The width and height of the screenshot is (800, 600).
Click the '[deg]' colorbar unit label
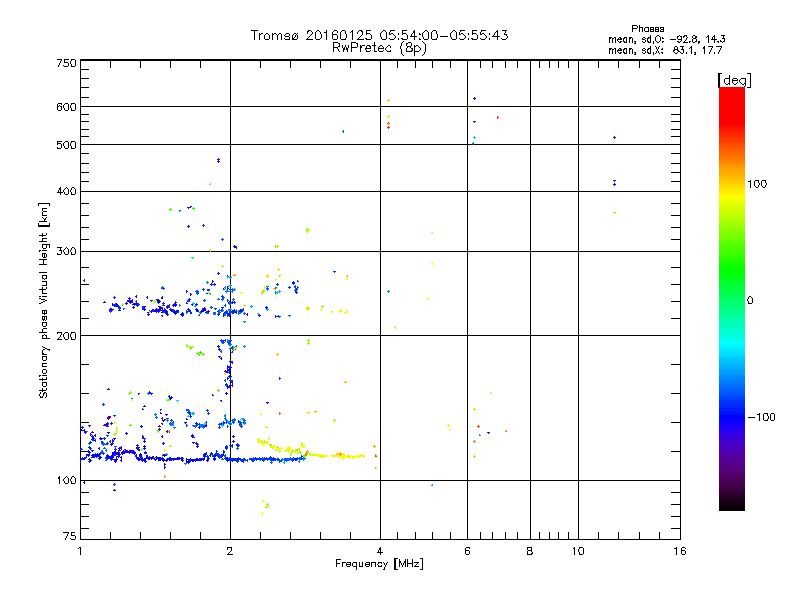(734, 80)
